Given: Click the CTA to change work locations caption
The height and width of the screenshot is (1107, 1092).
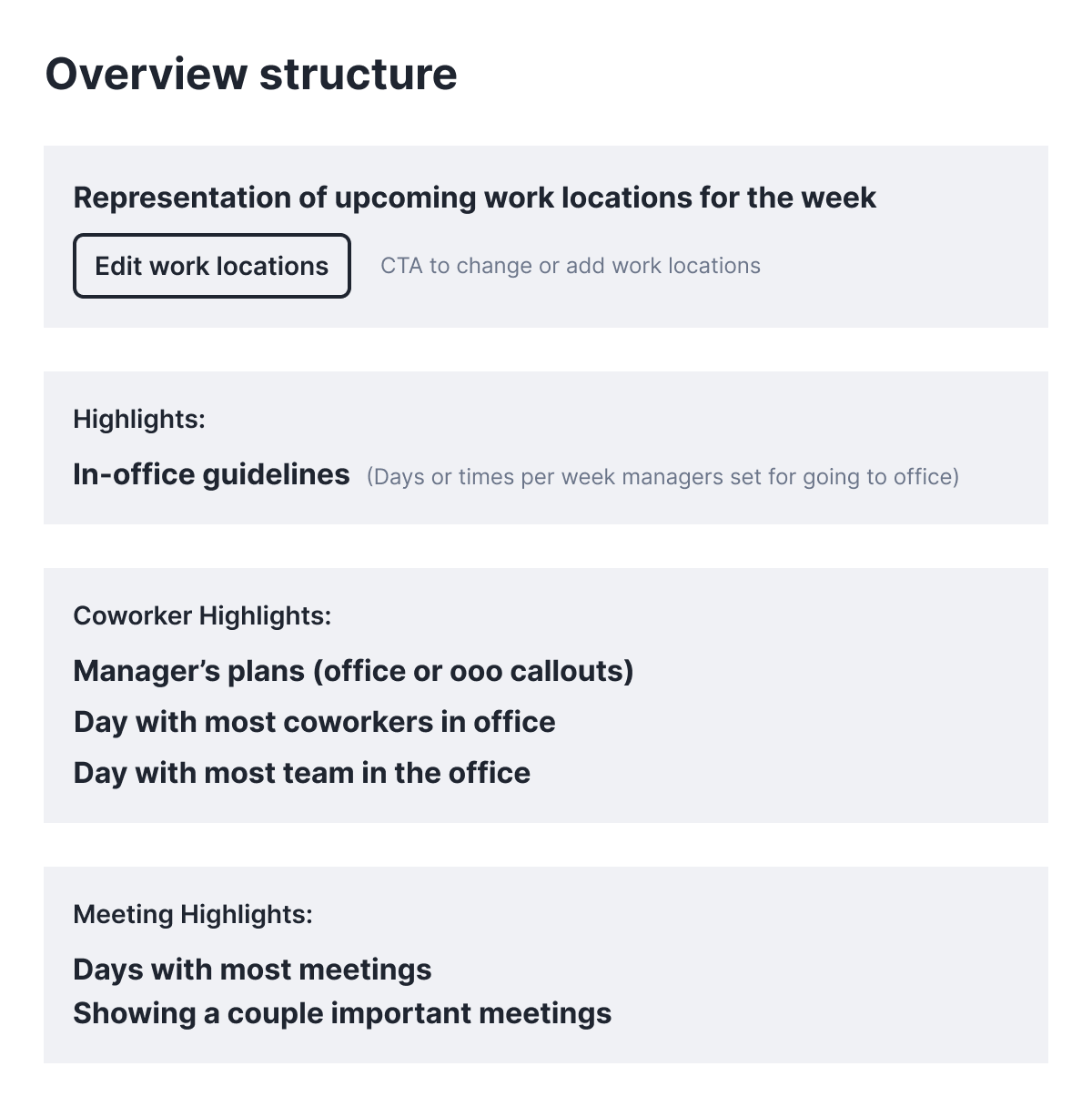Looking at the screenshot, I should 570,266.
